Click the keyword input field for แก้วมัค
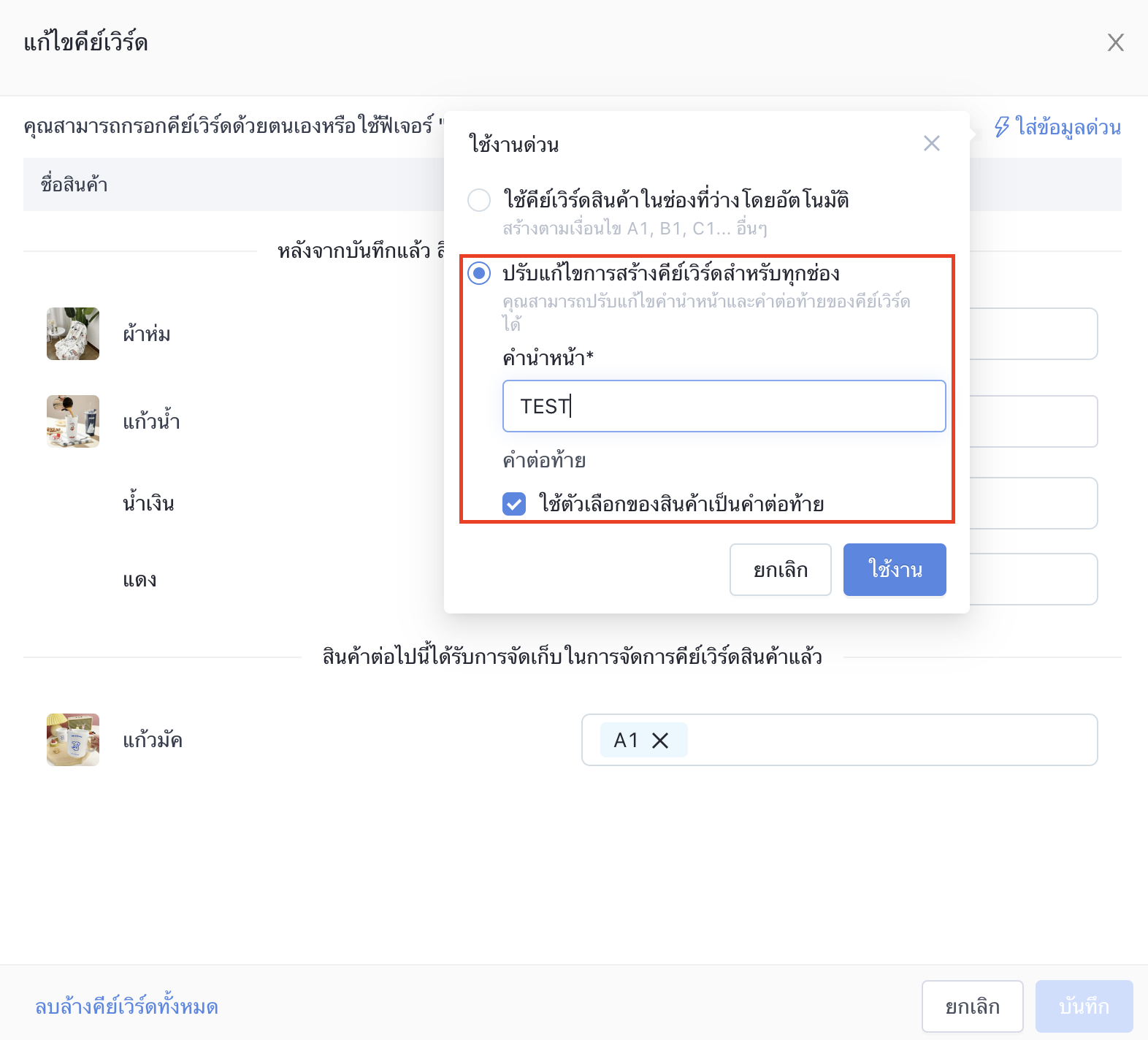This screenshot has width=1148, height=1040. [x=839, y=740]
